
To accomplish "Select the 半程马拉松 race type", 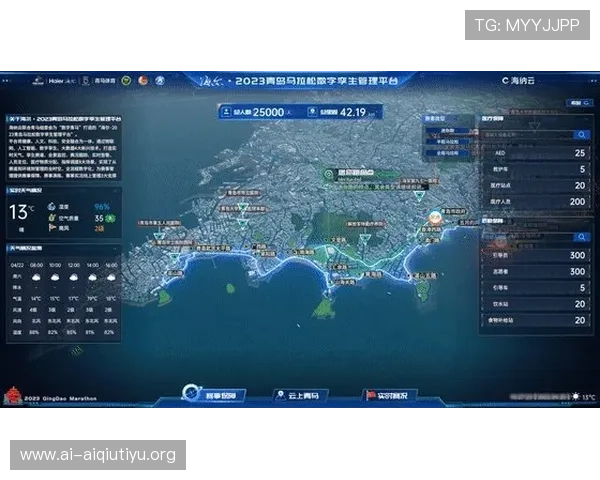I will (x=448, y=142).
